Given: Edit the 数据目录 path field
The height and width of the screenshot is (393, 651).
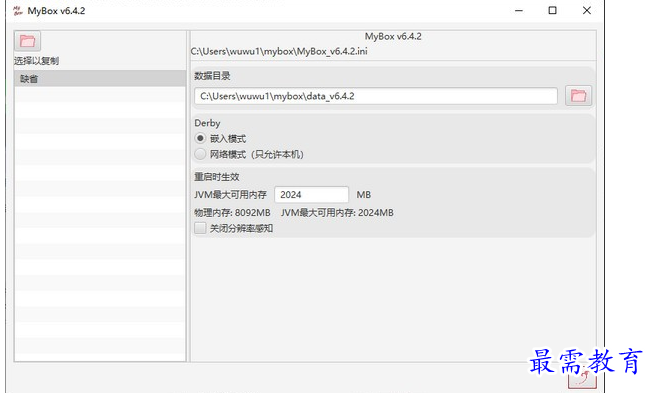Looking at the screenshot, I should (376, 96).
